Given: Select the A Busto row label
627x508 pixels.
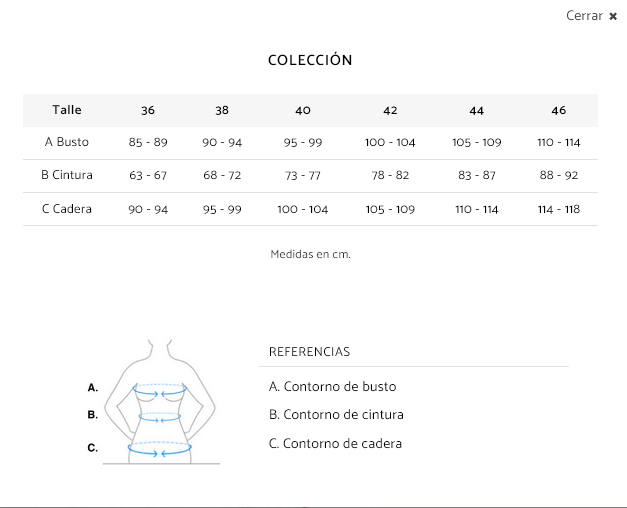Looking at the screenshot, I should pyautogui.click(x=67, y=142).
